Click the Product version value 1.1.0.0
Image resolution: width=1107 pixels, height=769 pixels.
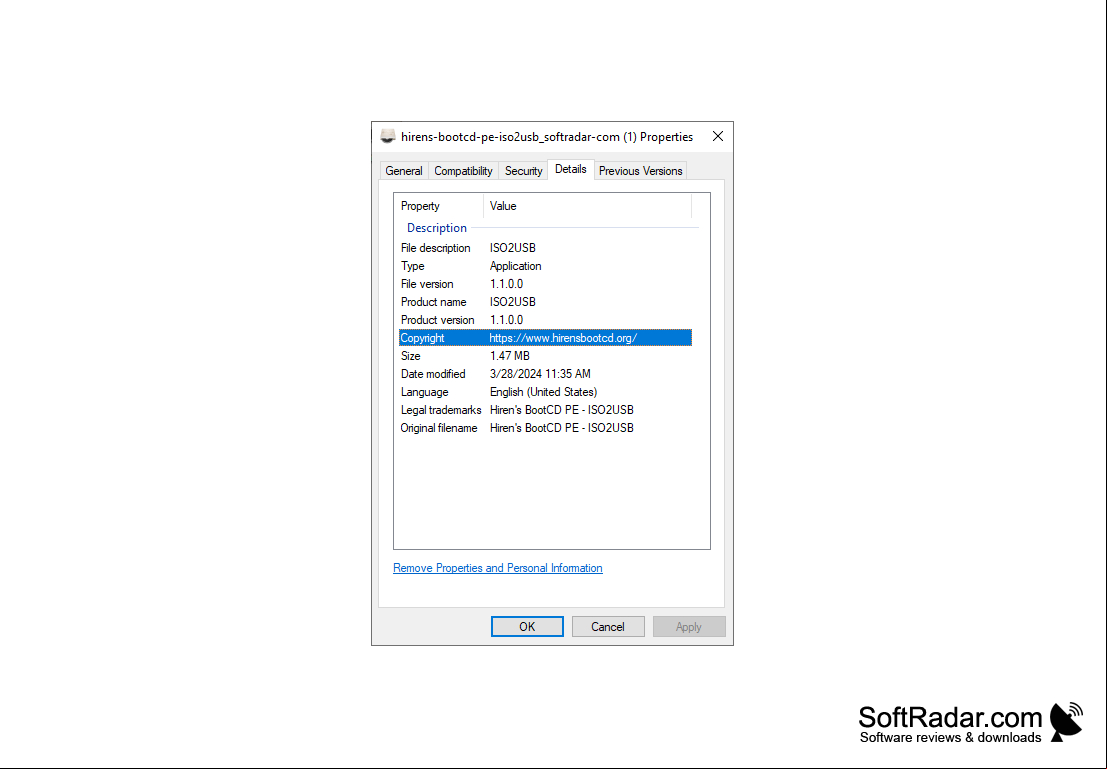point(506,320)
